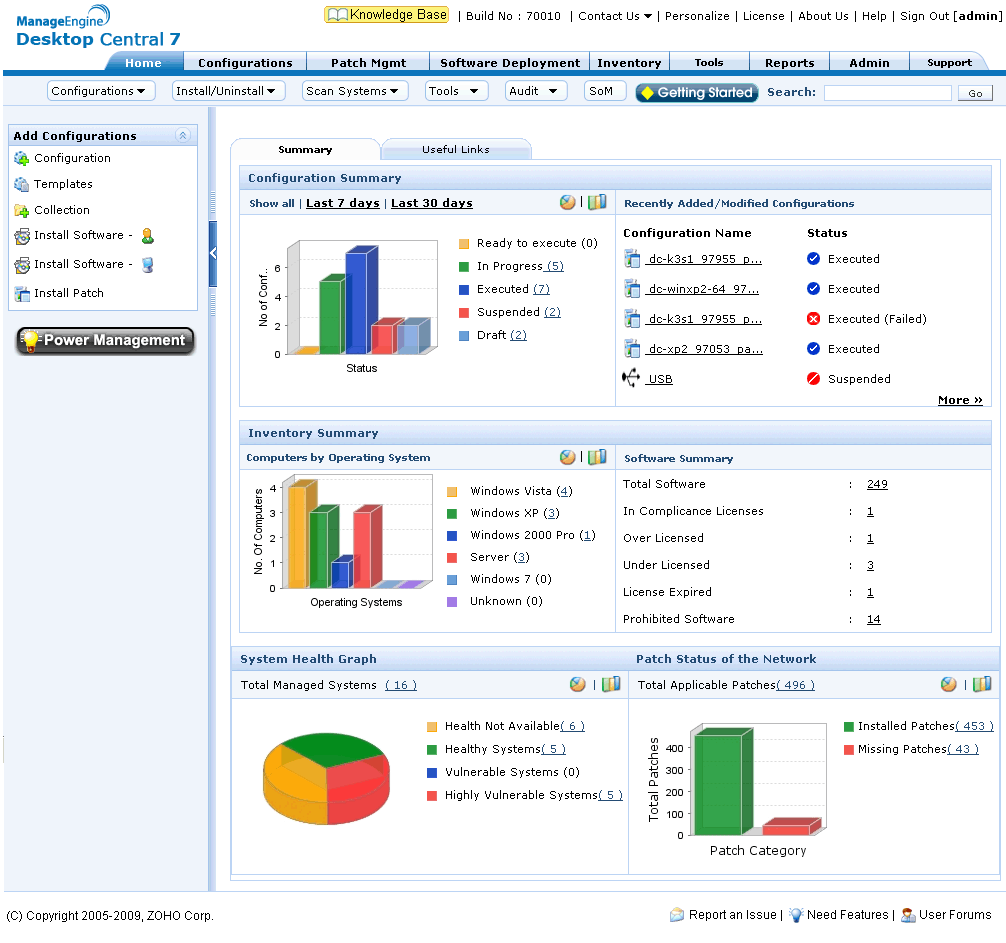Open the Configuration wizard icon in sidebar
Screen dimensions: 1006x943
point(21,158)
